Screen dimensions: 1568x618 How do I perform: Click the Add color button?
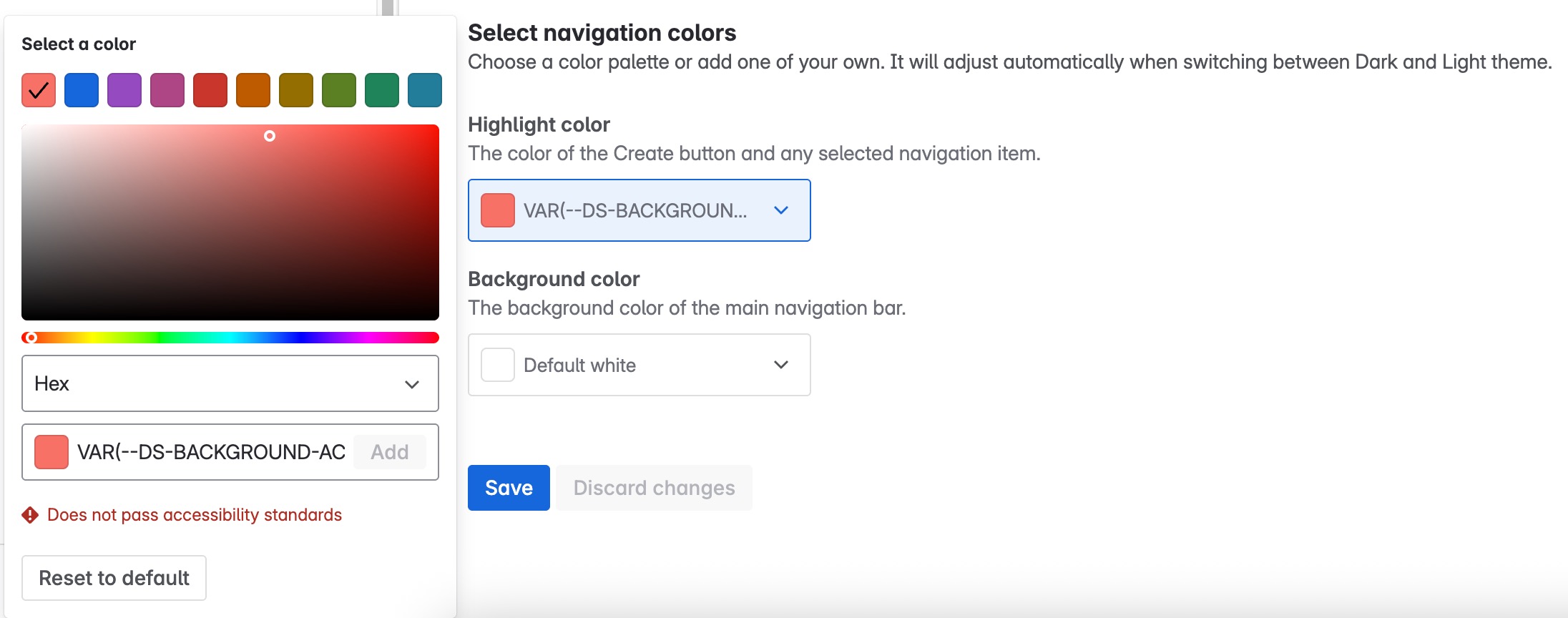[390, 452]
